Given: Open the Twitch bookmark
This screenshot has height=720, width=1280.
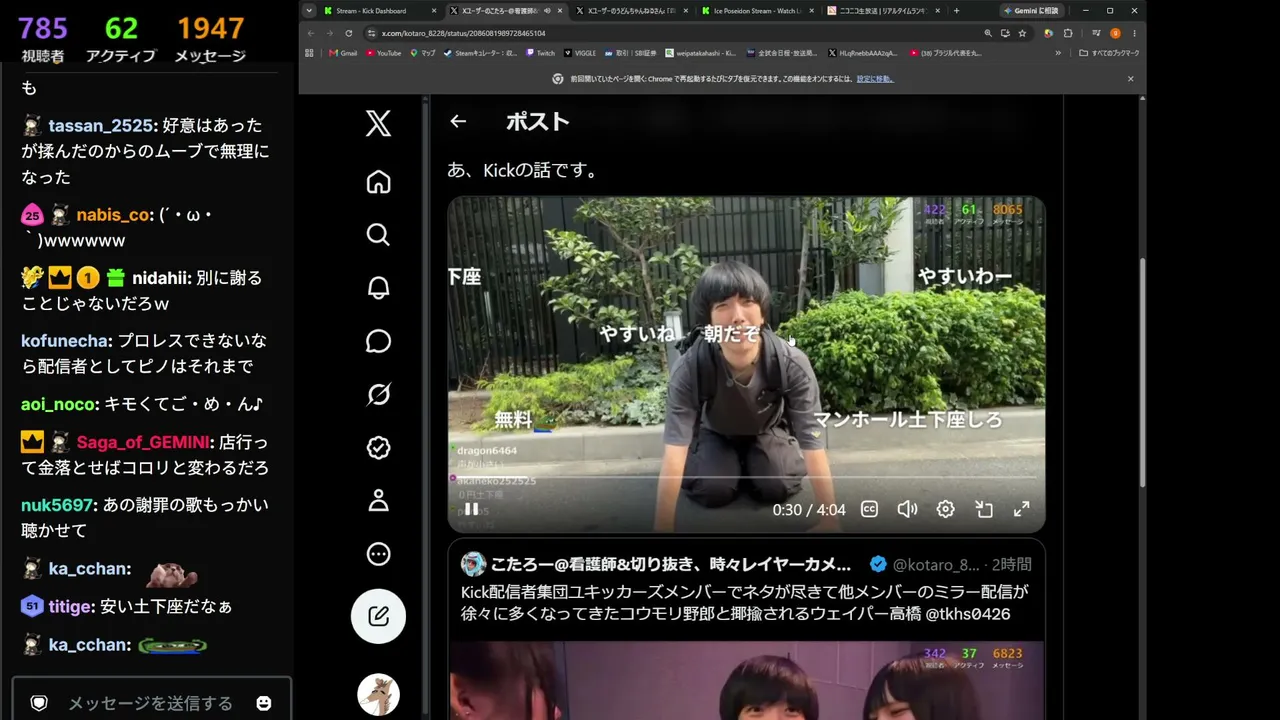Looking at the screenshot, I should click(x=540, y=53).
